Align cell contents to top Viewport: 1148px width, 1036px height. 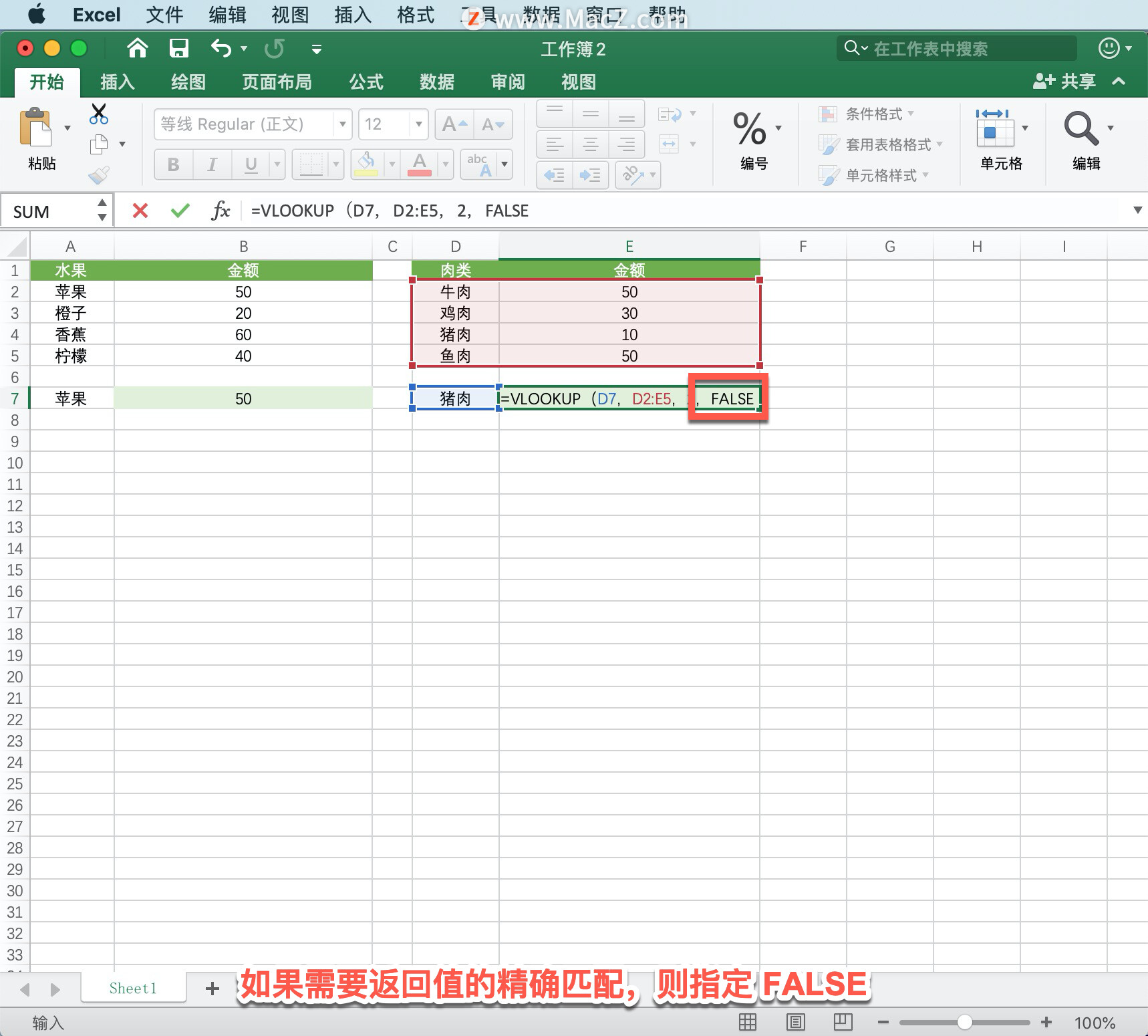[x=555, y=114]
